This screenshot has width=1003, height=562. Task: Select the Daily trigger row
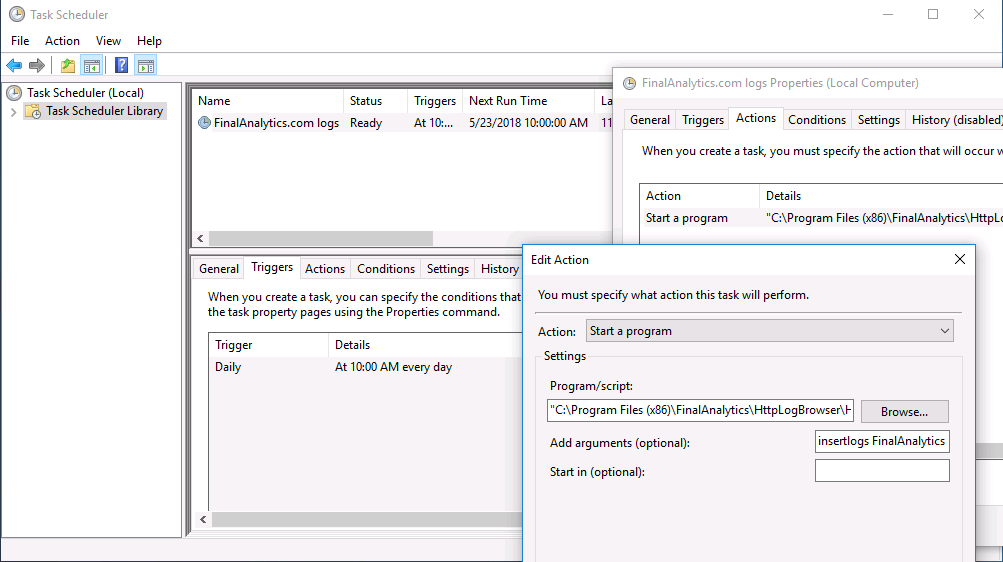[366, 367]
